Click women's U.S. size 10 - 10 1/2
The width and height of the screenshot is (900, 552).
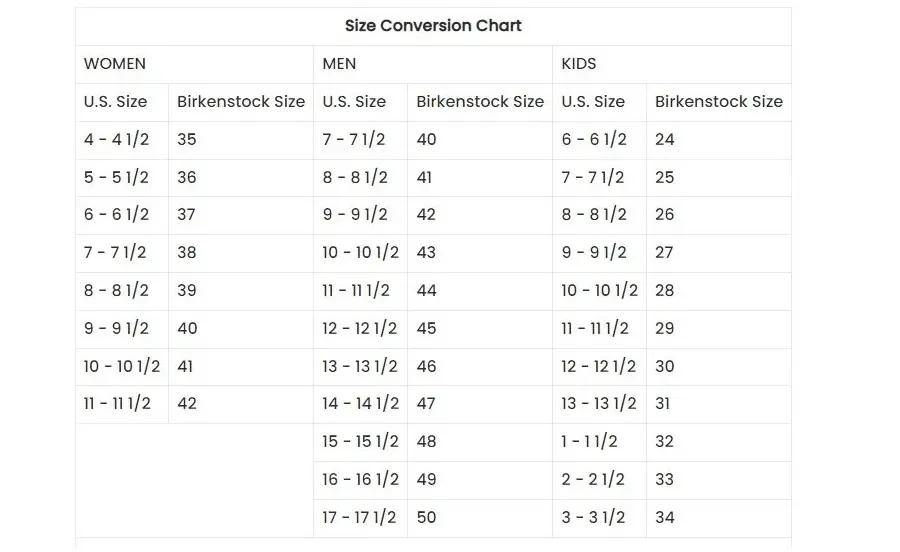122,366
